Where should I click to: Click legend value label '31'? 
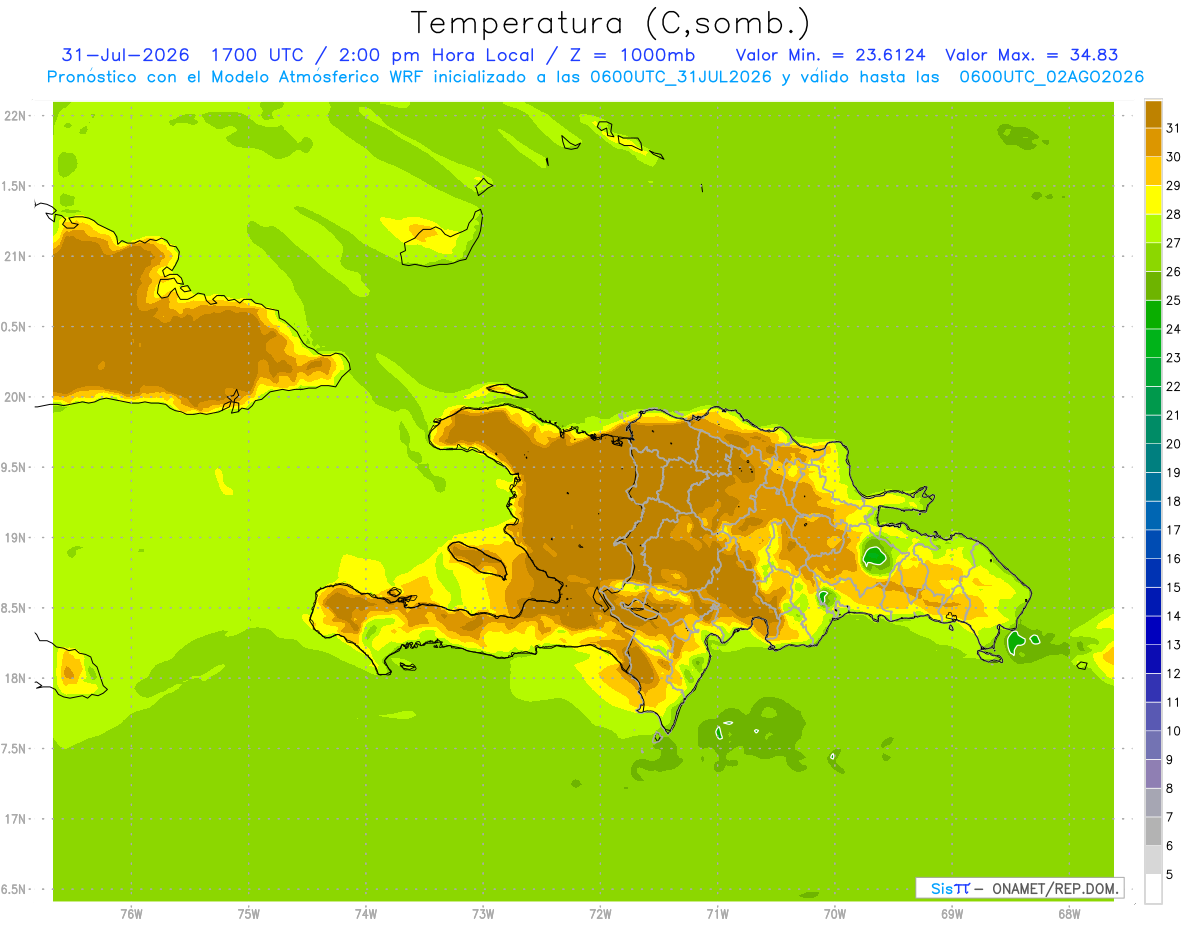1173,128
